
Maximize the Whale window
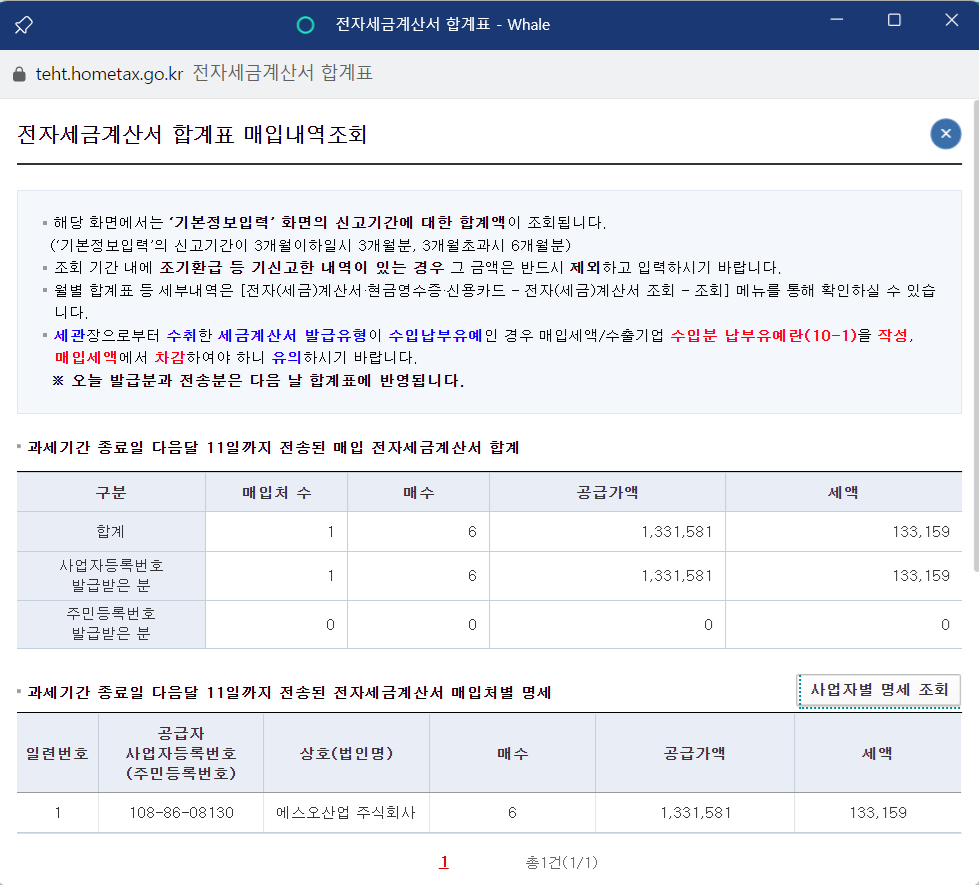point(894,20)
